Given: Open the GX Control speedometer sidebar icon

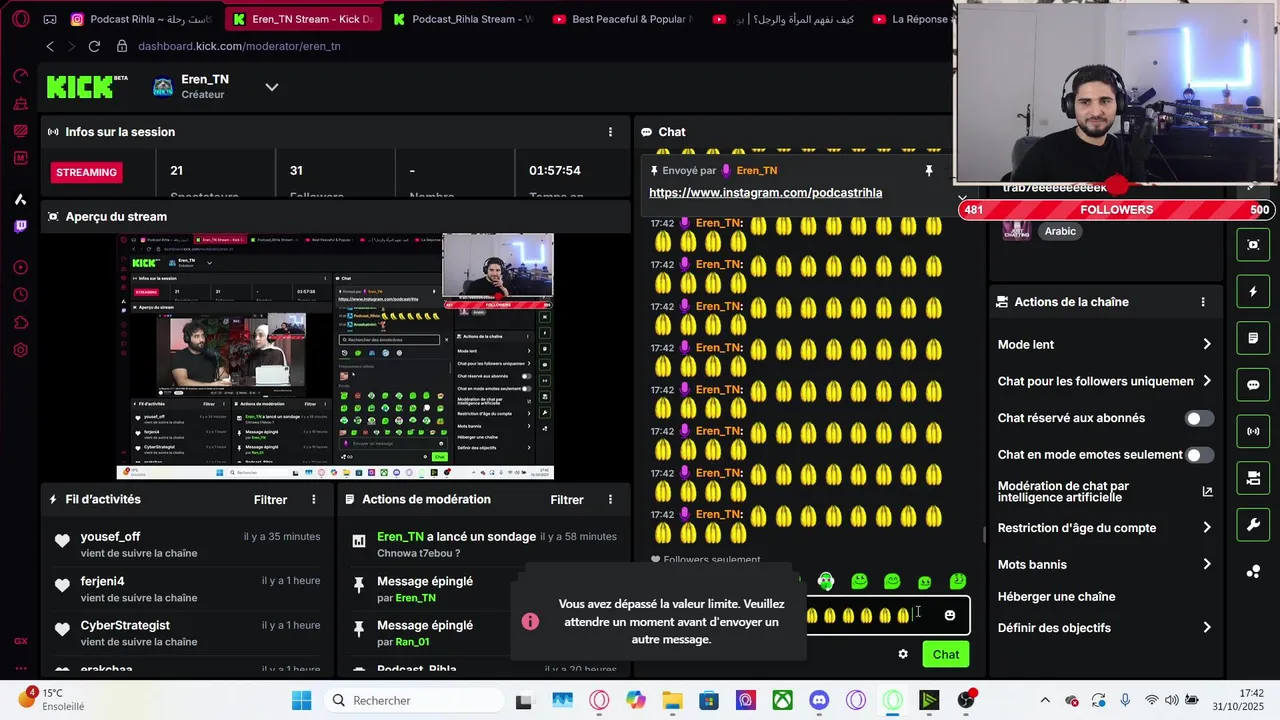Looking at the screenshot, I should (x=20, y=76).
